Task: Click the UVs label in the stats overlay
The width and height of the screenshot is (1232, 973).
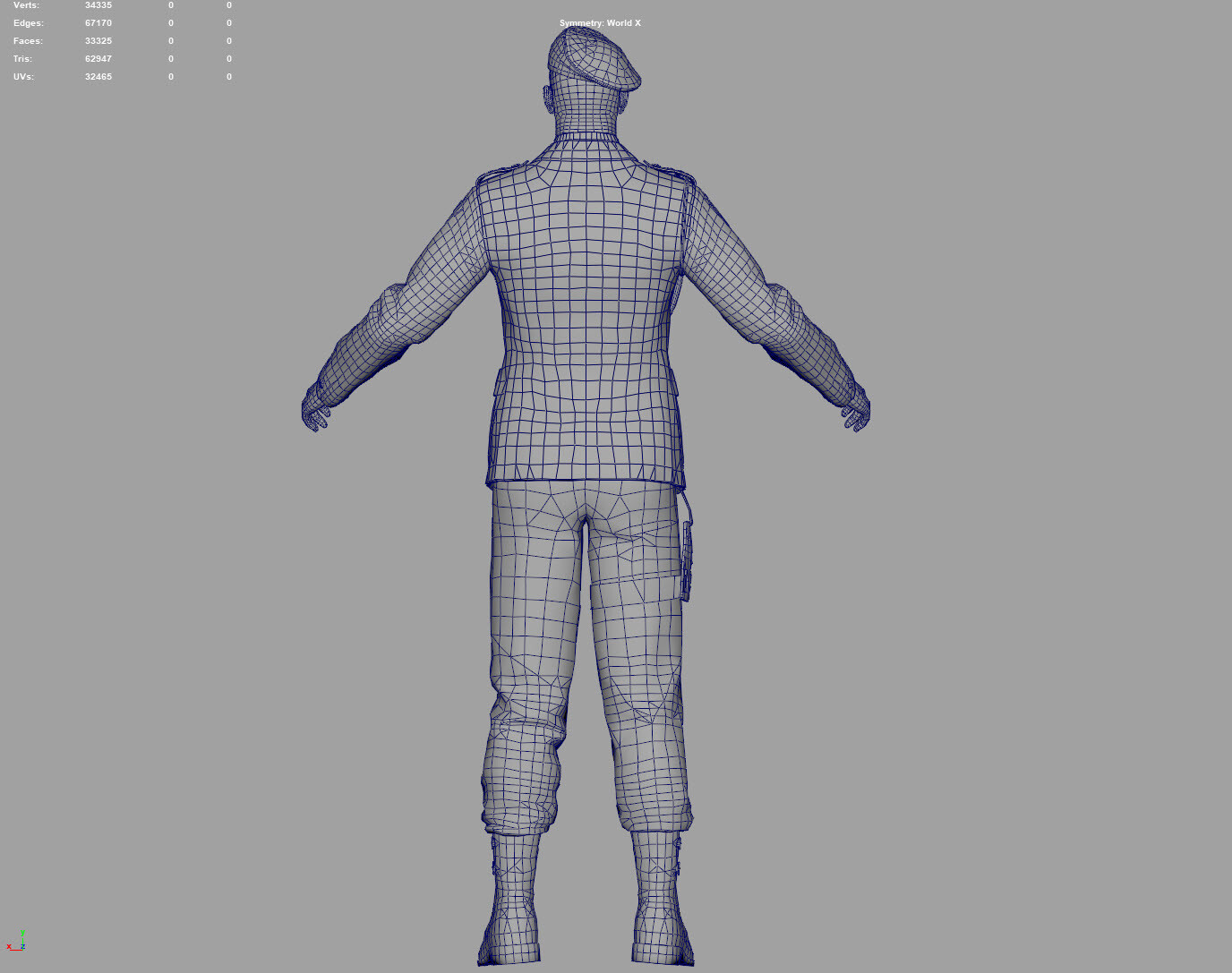Action: click(x=23, y=76)
